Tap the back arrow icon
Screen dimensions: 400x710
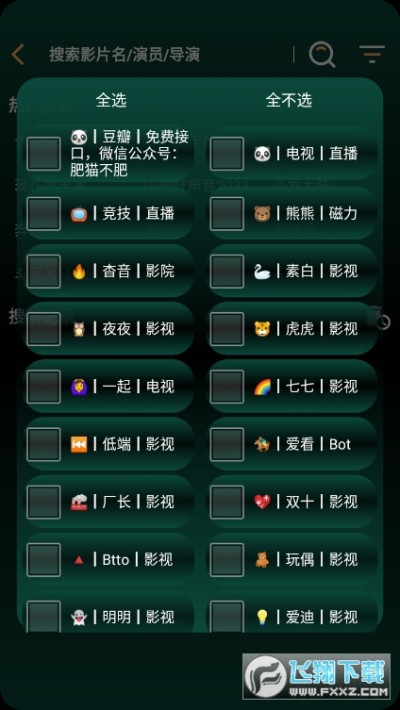click(x=18, y=54)
